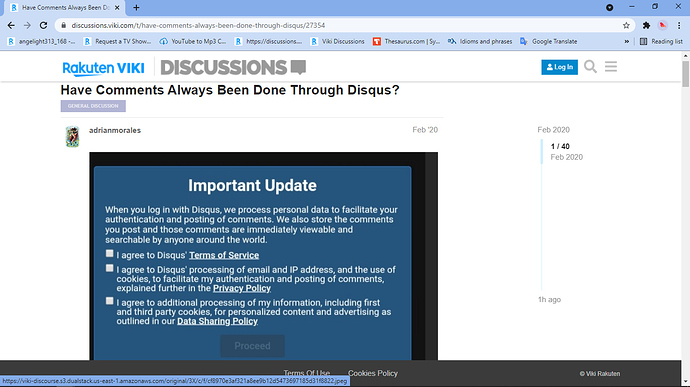Open the Important Update embedded image
This screenshot has width=690, height=387.
pyautogui.click(x=264, y=256)
